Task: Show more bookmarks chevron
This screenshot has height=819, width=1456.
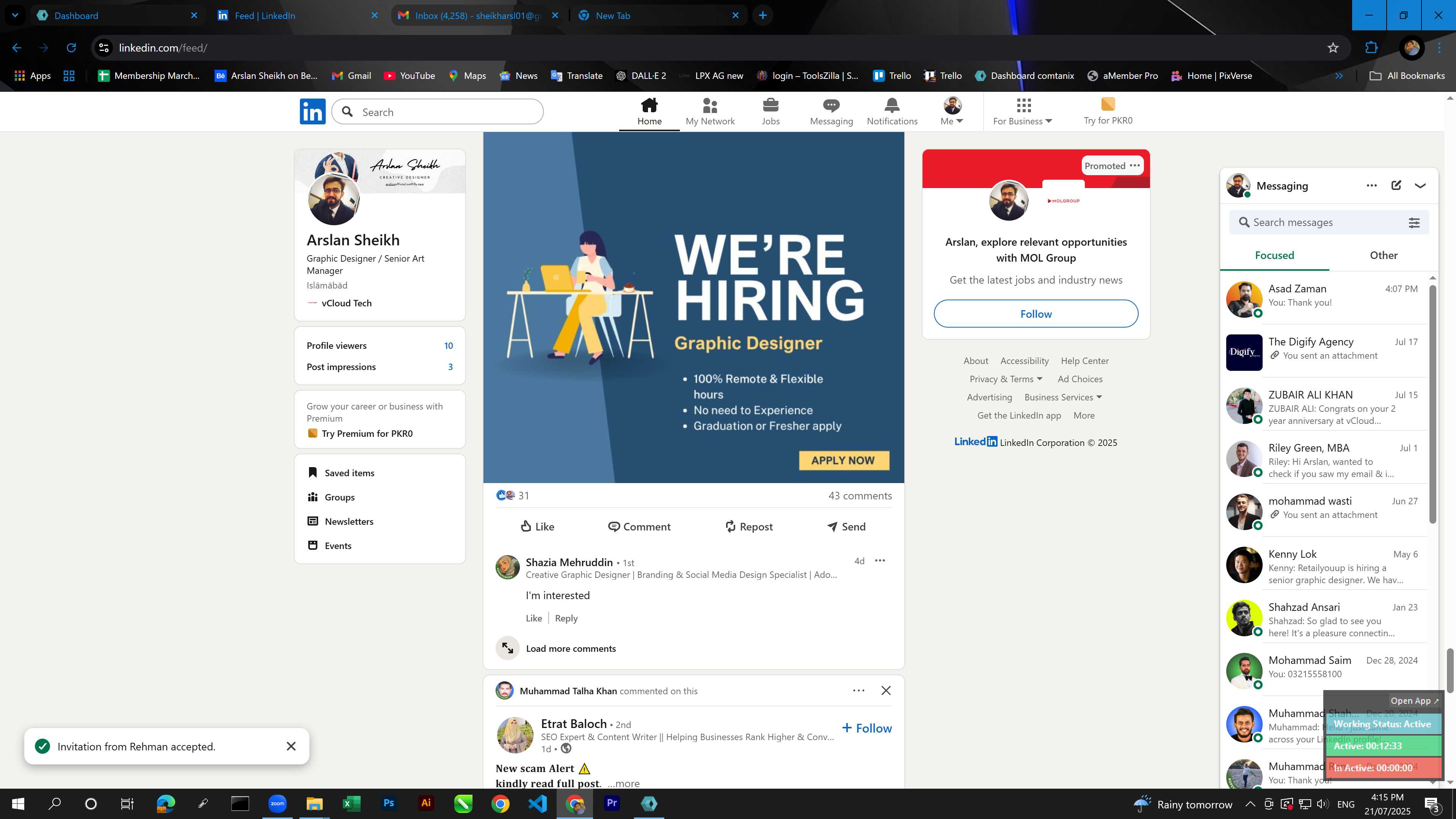Action: coord(1338,76)
